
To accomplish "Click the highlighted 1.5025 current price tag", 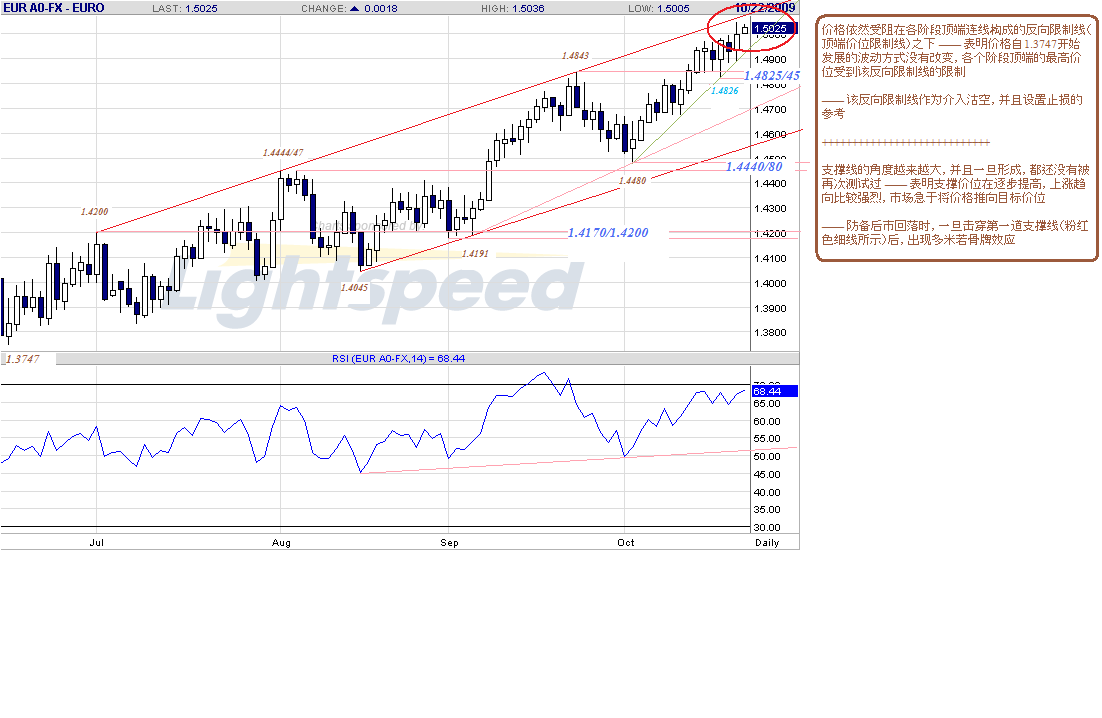I will [774, 29].
